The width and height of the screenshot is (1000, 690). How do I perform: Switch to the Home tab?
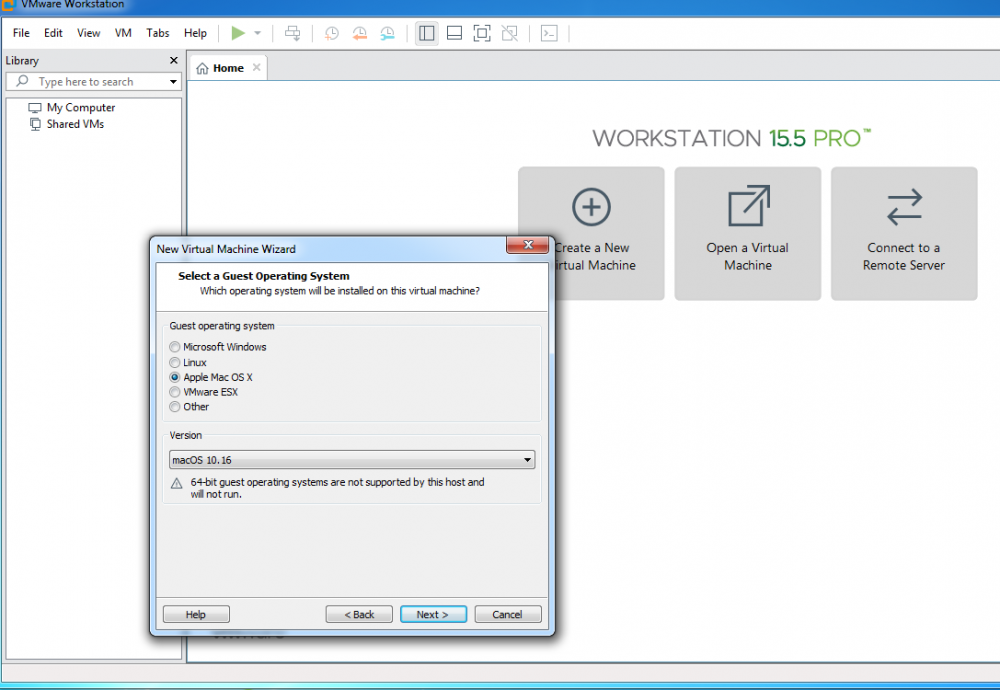coord(228,68)
